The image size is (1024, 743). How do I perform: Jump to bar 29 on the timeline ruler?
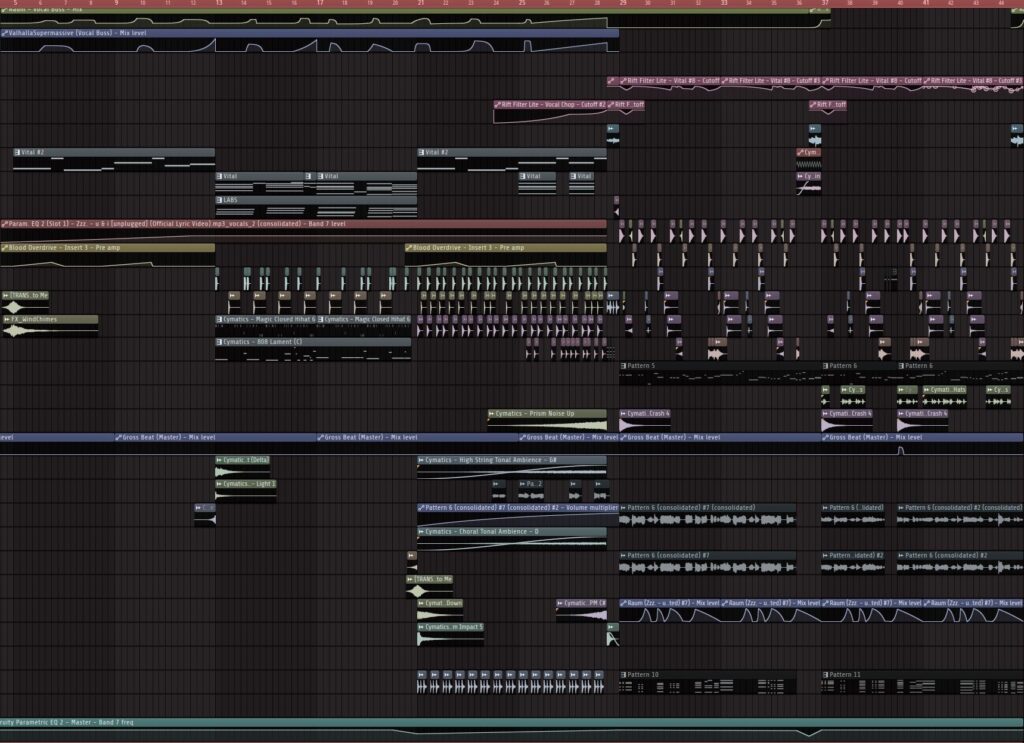click(x=623, y=3)
